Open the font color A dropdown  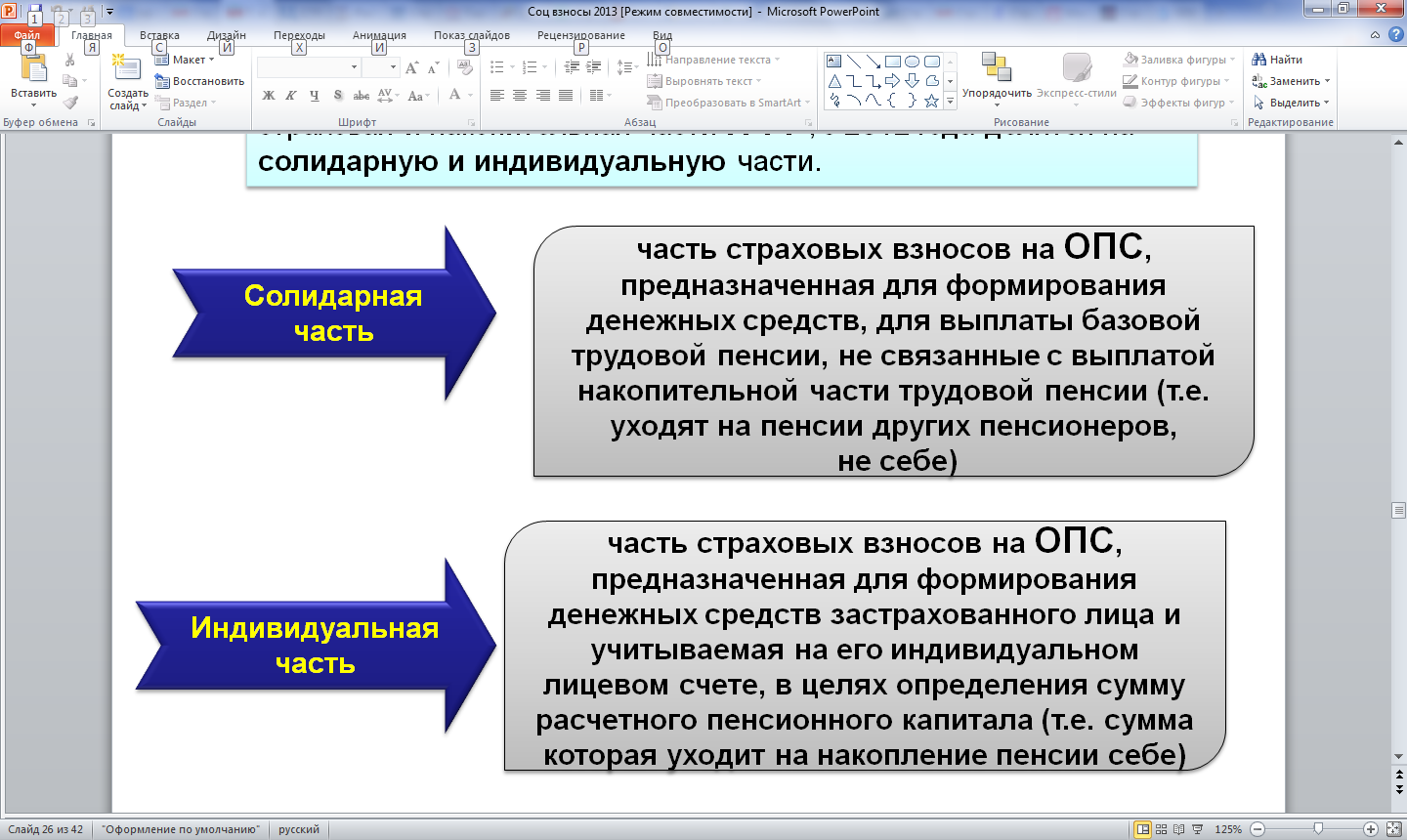(469, 95)
